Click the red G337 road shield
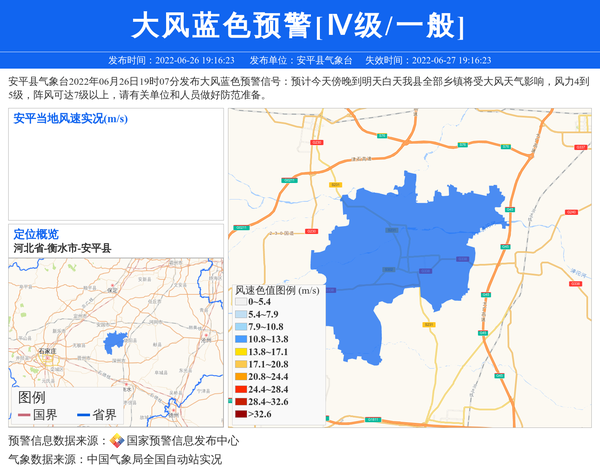This screenshot has height=471, width=600. [580, 147]
